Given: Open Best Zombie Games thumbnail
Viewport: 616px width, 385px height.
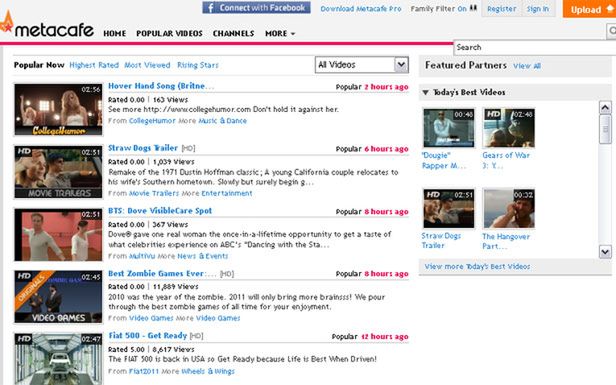Looking at the screenshot, I should [58, 297].
